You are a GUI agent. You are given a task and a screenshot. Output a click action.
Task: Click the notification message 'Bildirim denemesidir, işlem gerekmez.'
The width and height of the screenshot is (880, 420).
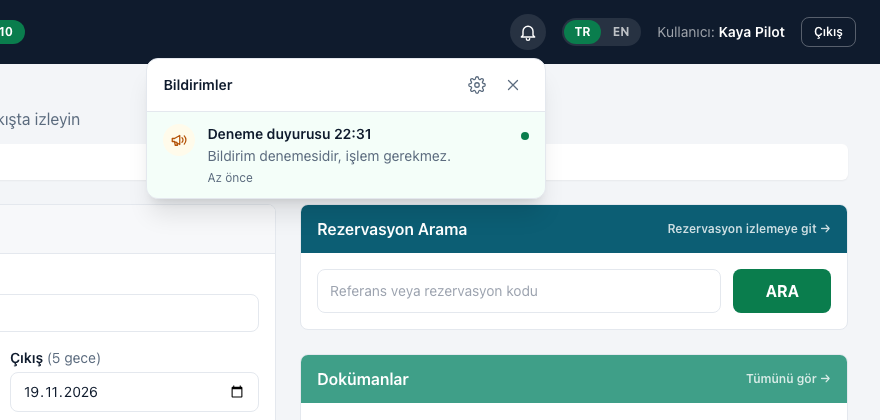click(x=329, y=157)
